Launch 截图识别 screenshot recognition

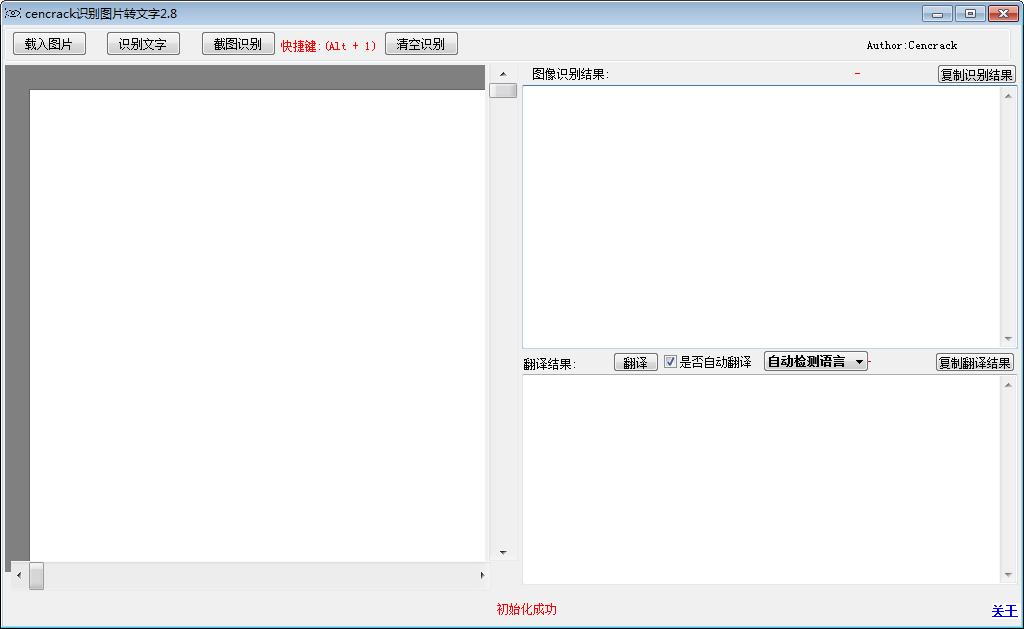pyautogui.click(x=238, y=44)
